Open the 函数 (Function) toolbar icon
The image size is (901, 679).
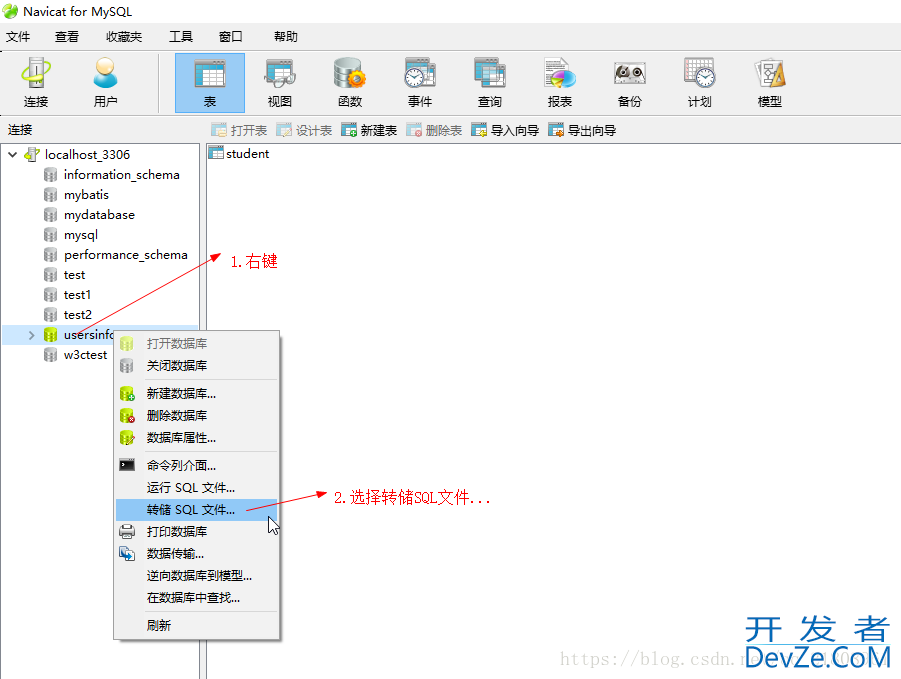coord(349,82)
